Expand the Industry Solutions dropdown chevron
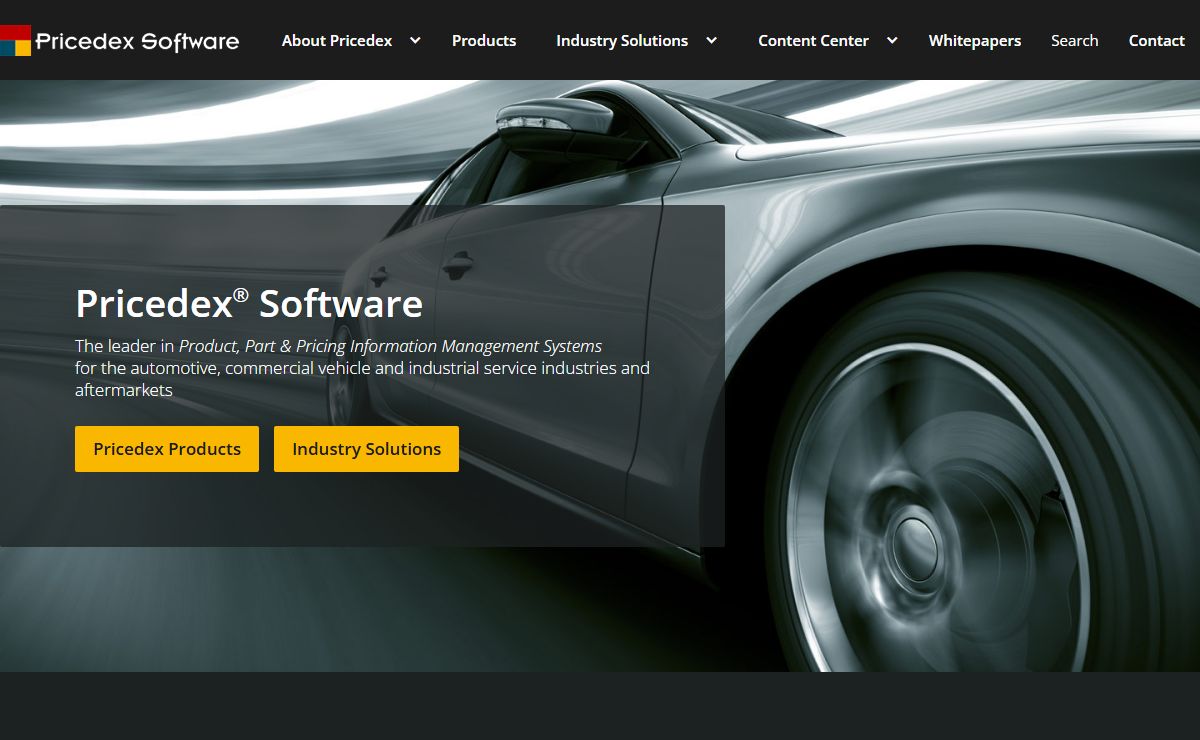Image resolution: width=1200 pixels, height=740 pixels. point(712,41)
